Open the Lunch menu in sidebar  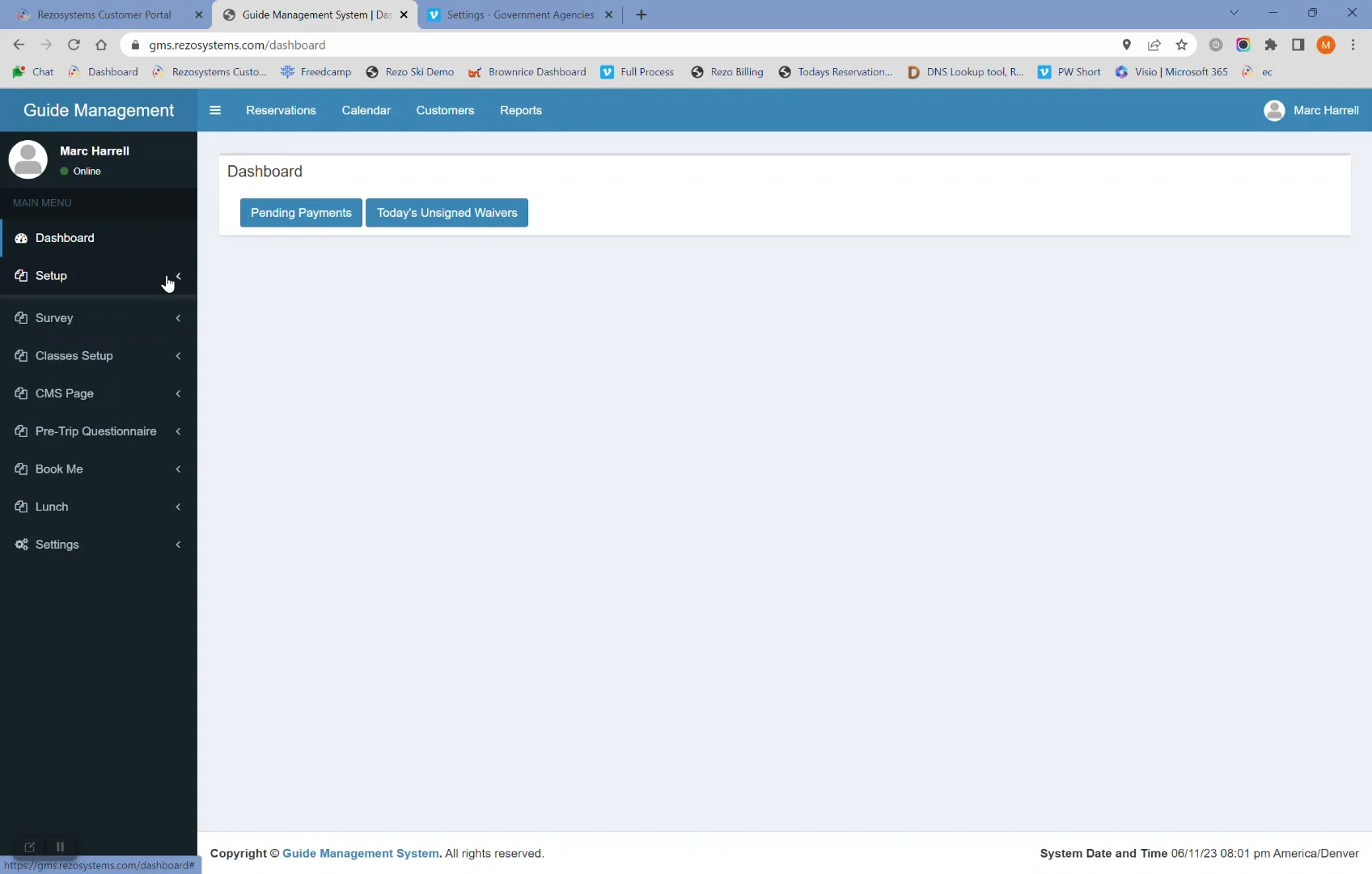52,507
